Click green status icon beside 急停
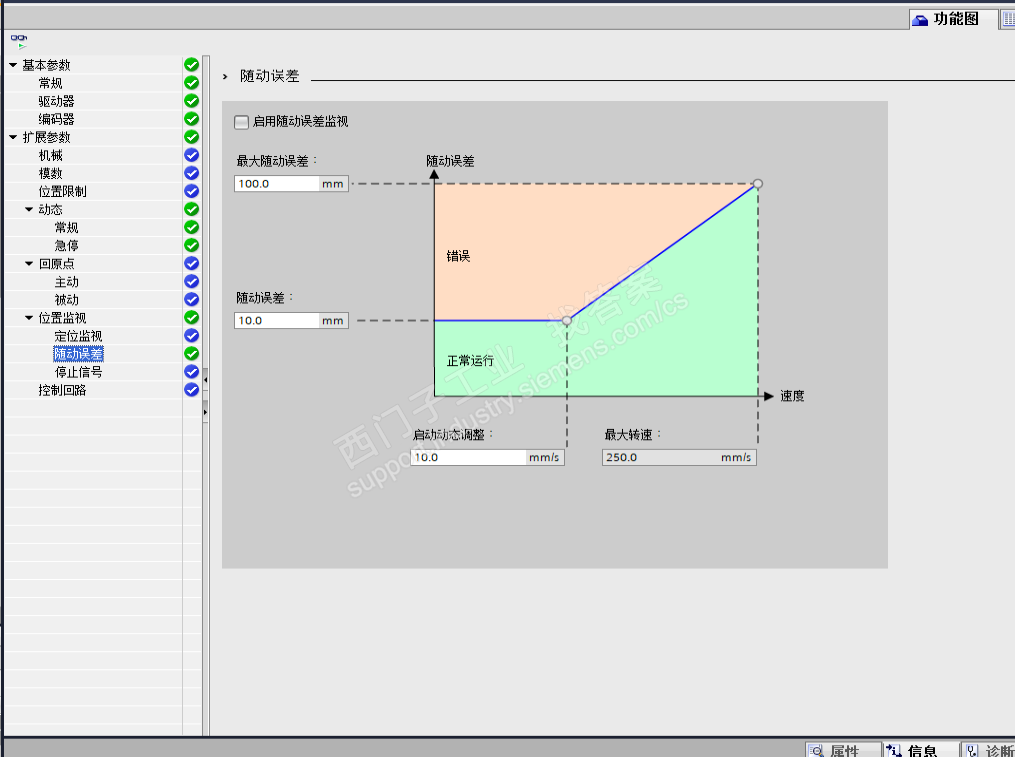 pyautogui.click(x=192, y=245)
